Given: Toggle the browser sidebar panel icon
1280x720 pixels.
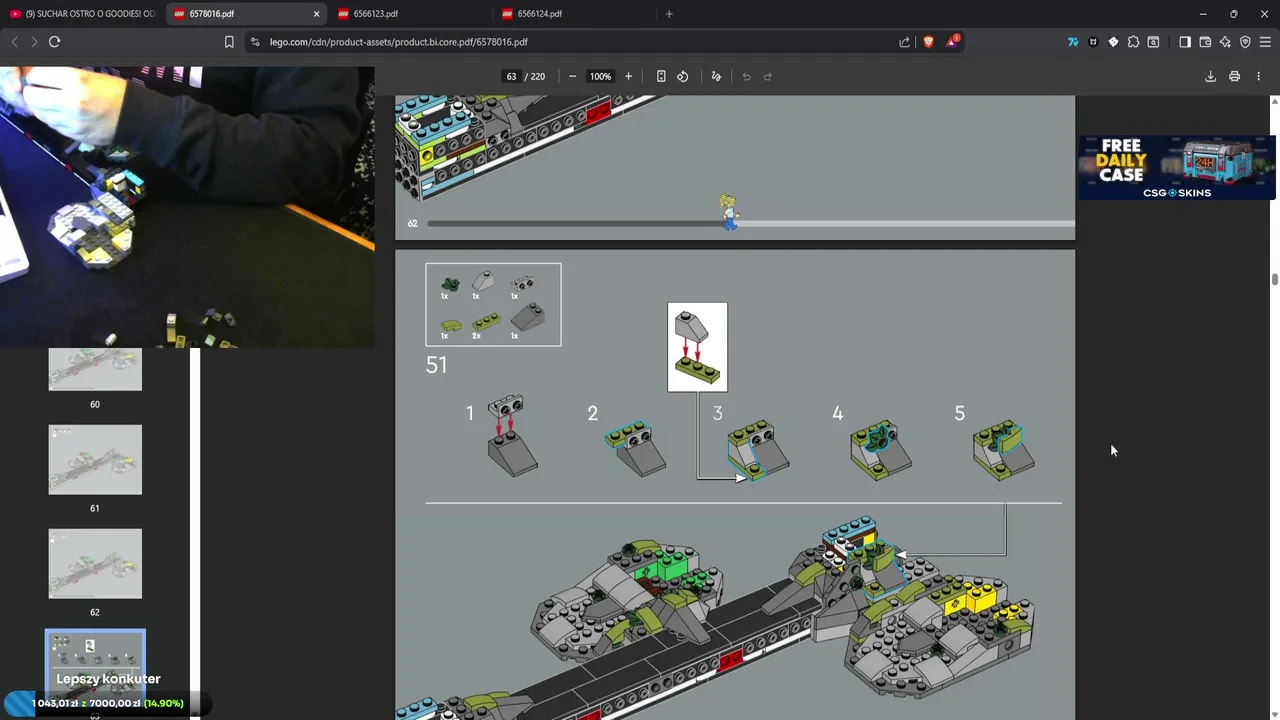Looking at the screenshot, I should pos(1185,42).
